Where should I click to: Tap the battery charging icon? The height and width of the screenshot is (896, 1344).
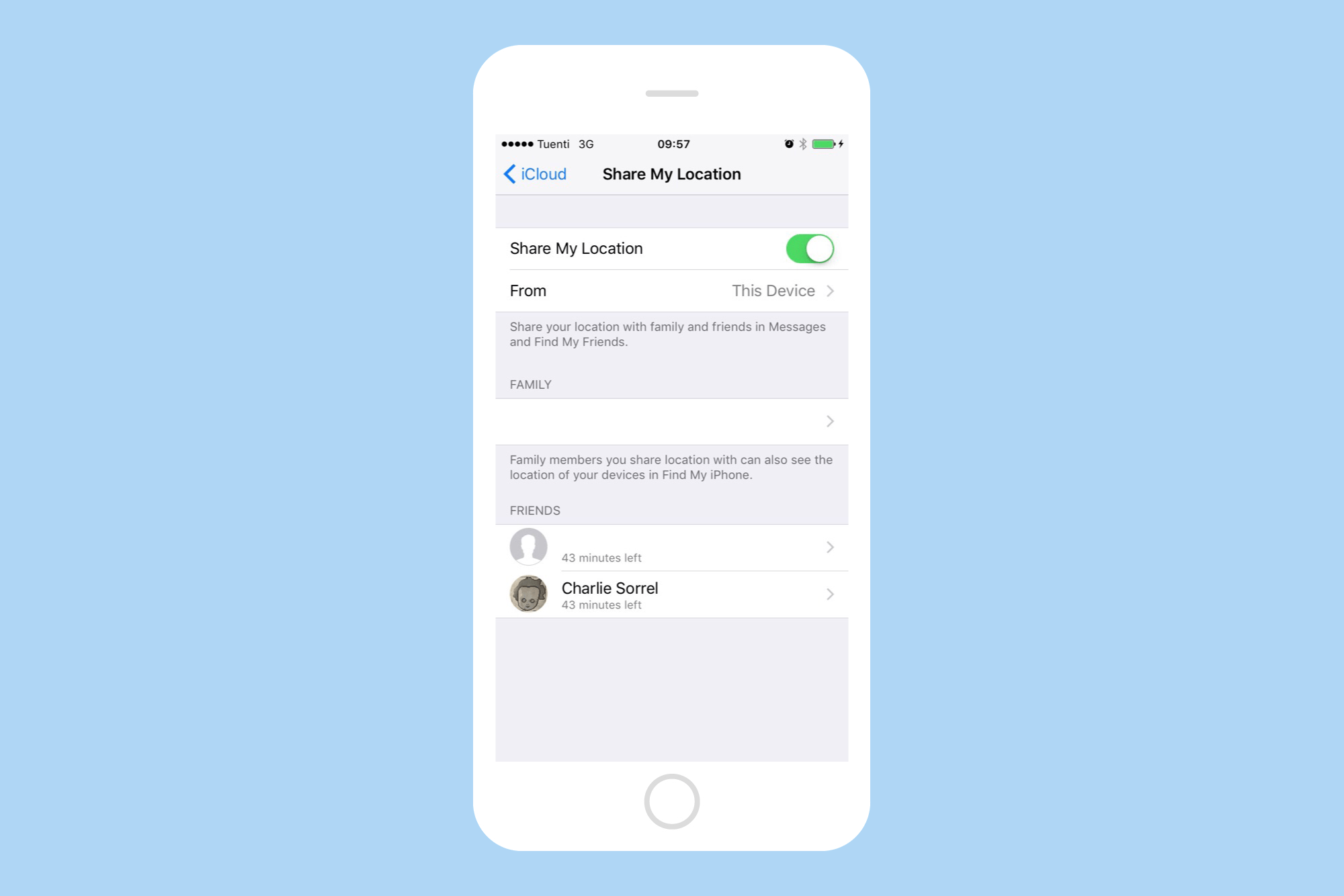coord(844,144)
